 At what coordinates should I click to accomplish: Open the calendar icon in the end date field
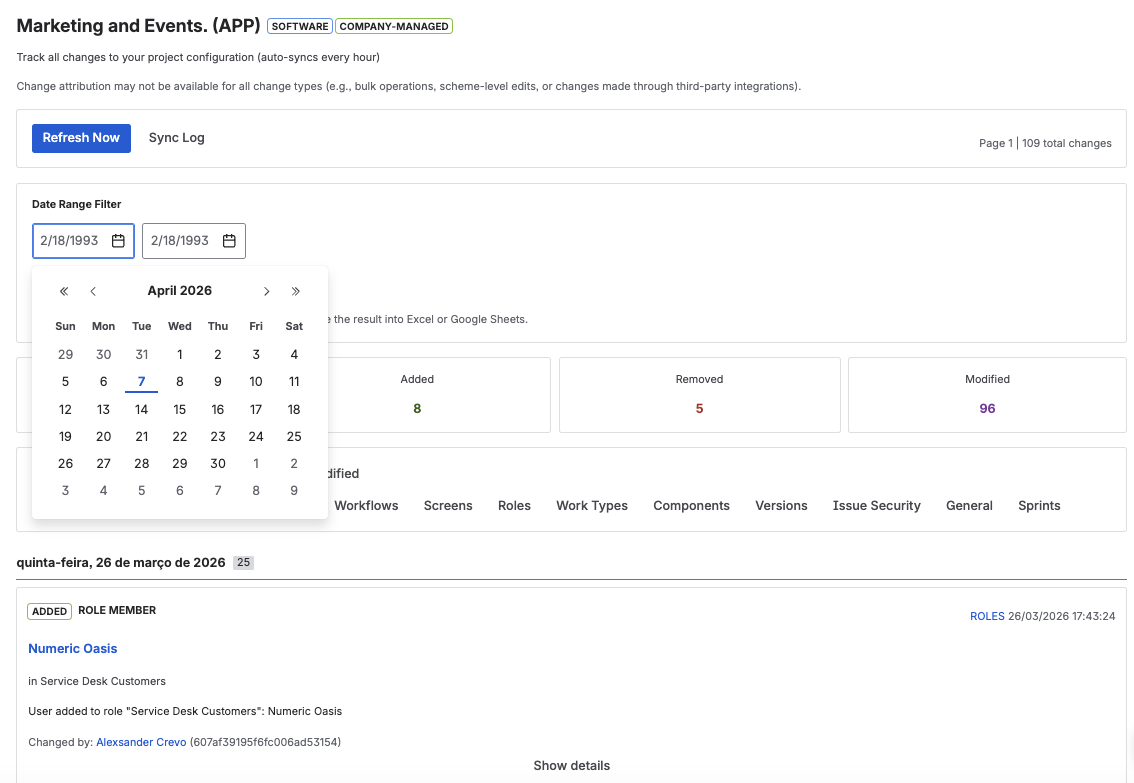(229, 241)
